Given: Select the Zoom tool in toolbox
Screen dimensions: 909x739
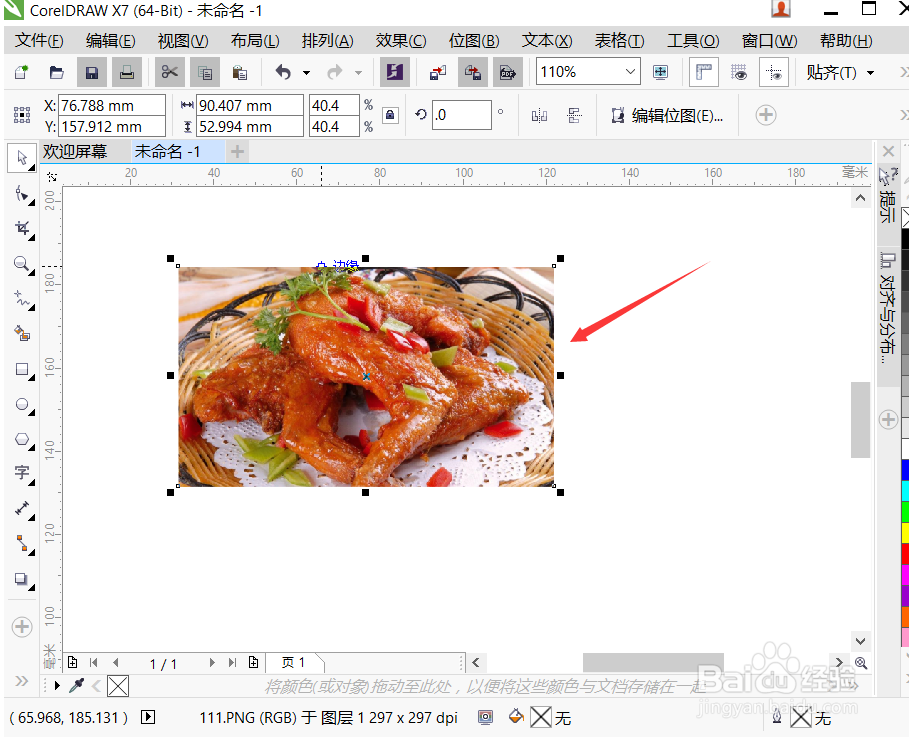Looking at the screenshot, I should (x=22, y=264).
